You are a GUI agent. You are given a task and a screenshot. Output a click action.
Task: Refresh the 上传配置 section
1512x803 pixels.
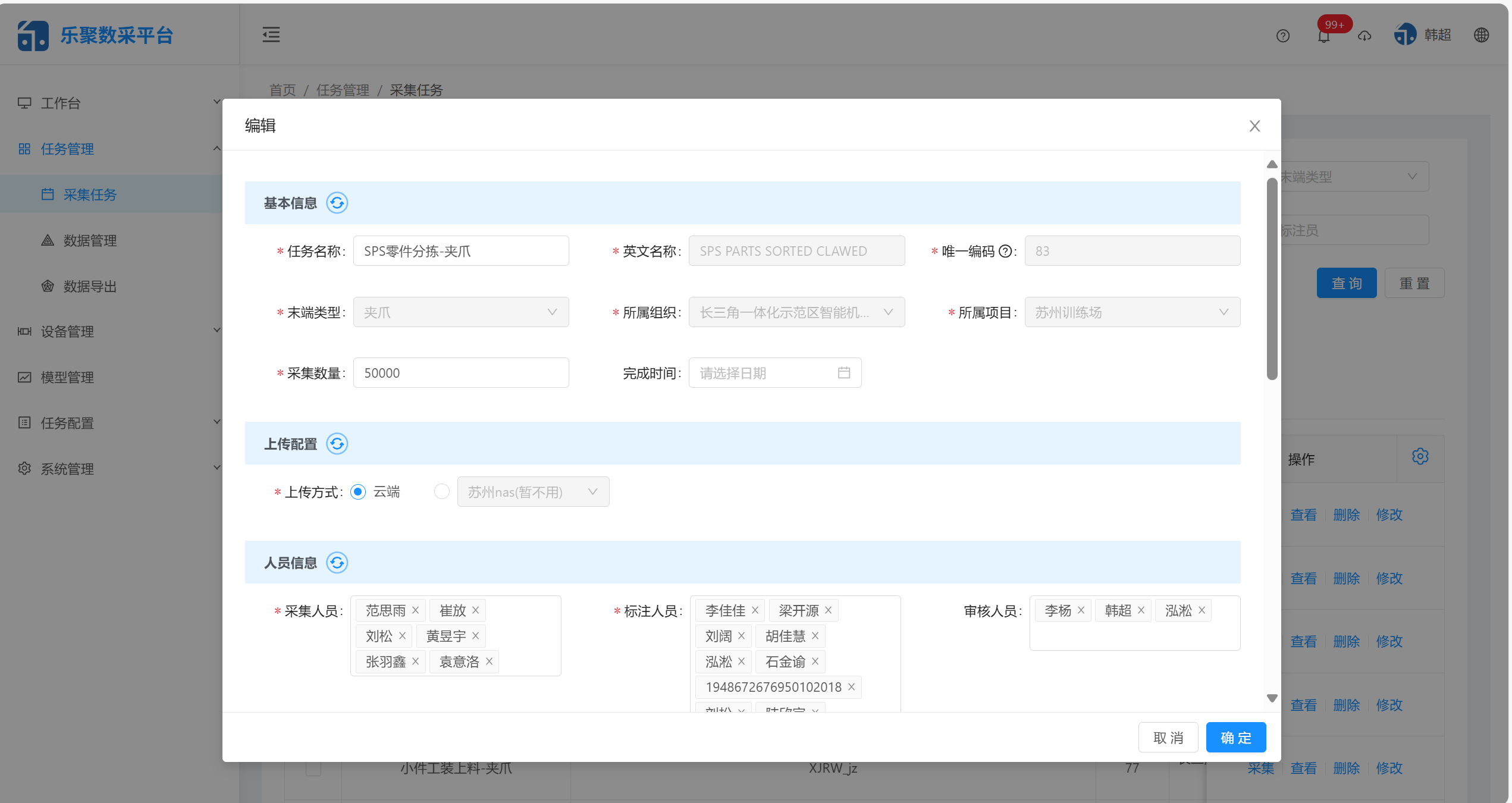[337, 444]
